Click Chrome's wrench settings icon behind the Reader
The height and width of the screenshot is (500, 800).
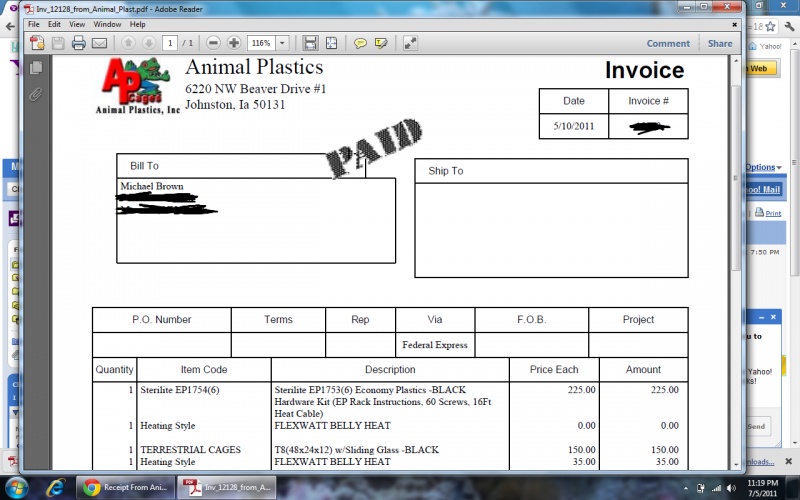click(790, 27)
